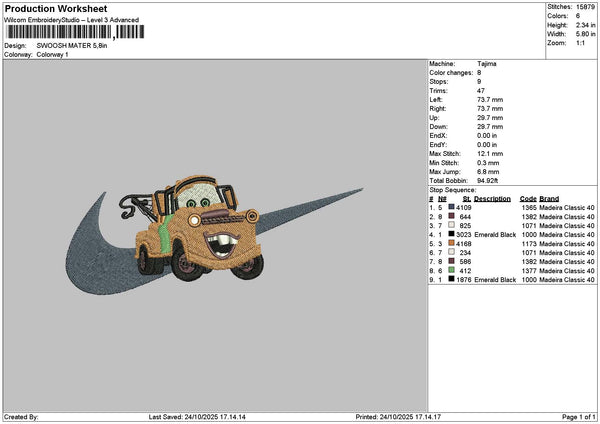Click the 'Production Worksheet' title

(x=56, y=8)
